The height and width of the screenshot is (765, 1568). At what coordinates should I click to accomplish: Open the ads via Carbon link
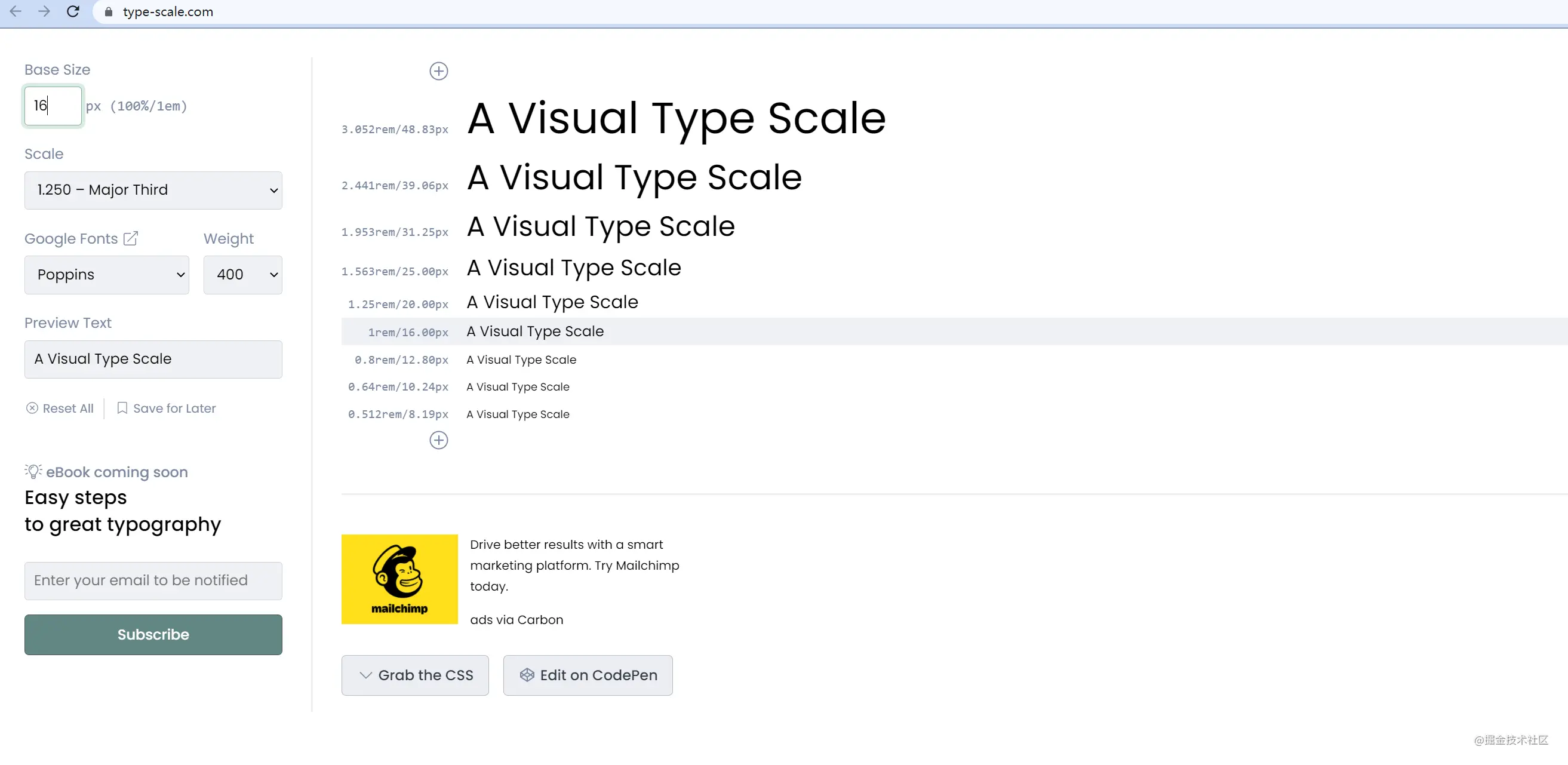(x=516, y=619)
